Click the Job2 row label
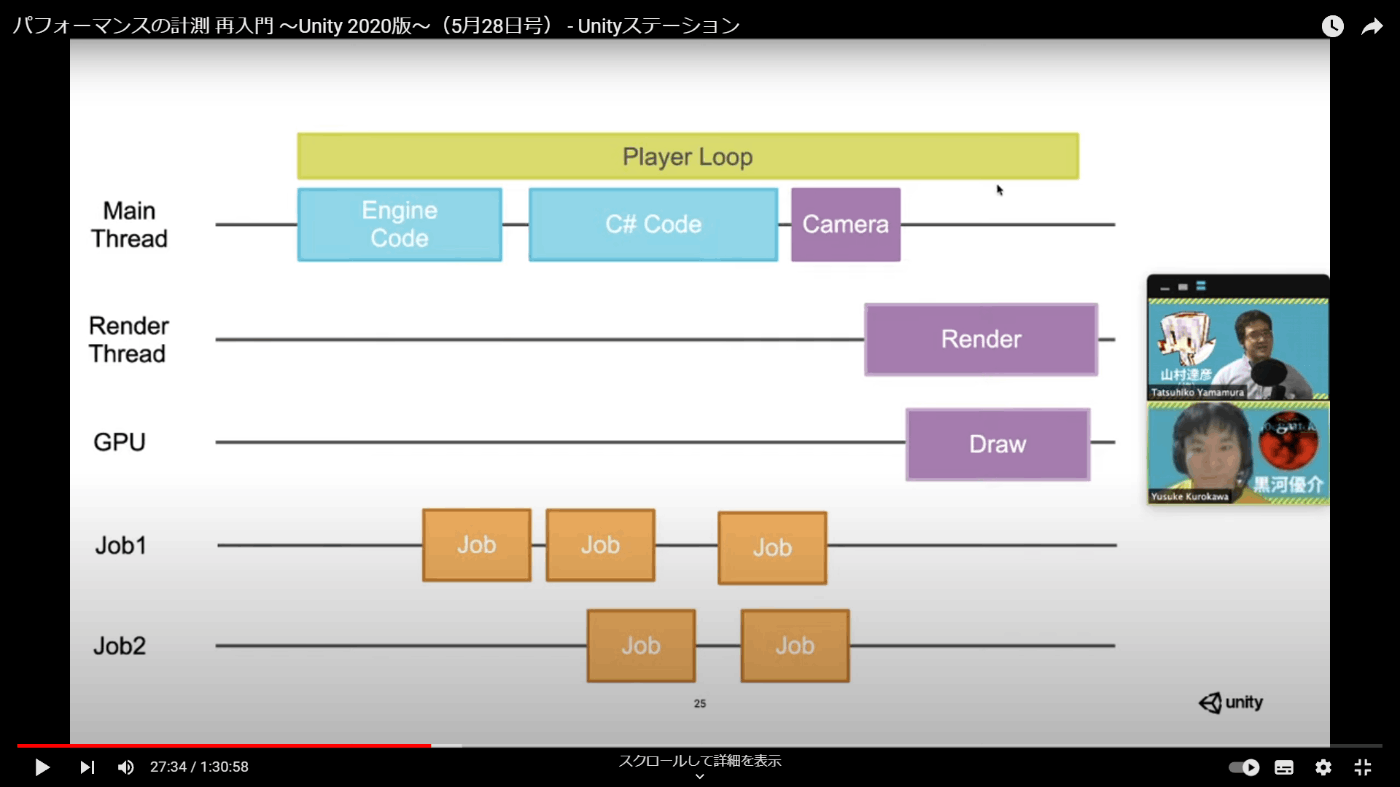This screenshot has width=1400, height=787. click(120, 646)
